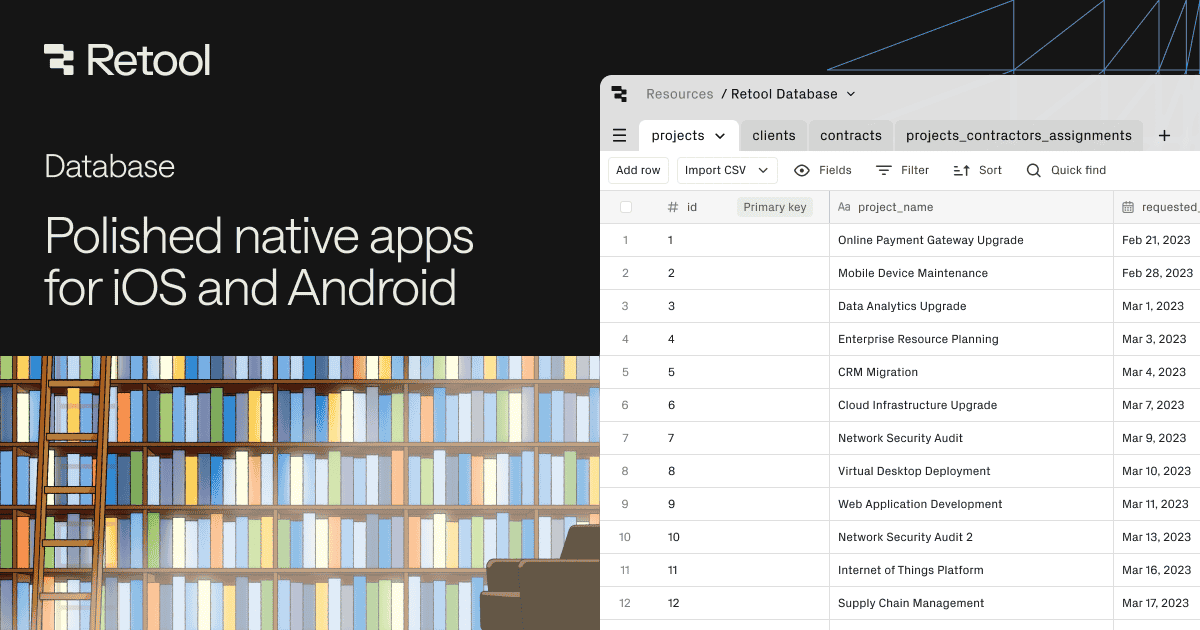
Task: Click the Quick find magnifier icon
Action: pyautogui.click(x=1033, y=170)
